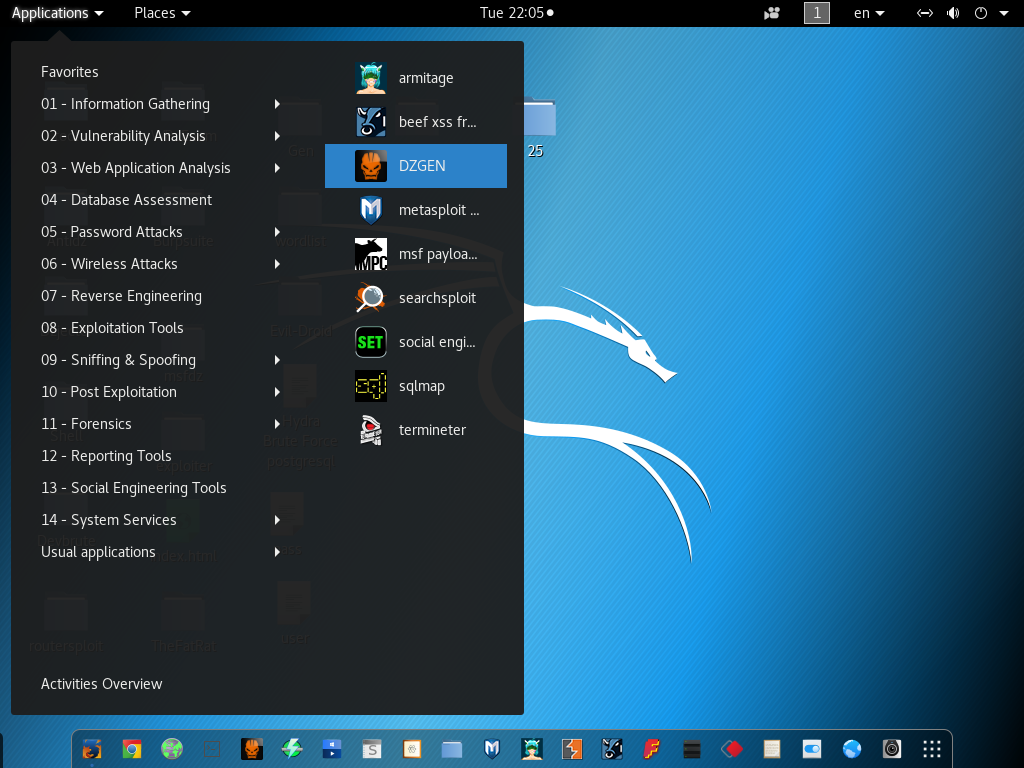Click the red F Faraday dock icon
Screen dimensions: 1024x768
(x=652, y=749)
